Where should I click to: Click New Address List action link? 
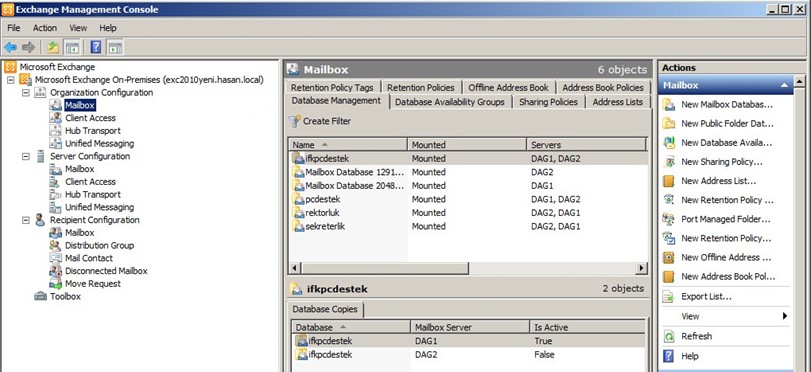718,181
